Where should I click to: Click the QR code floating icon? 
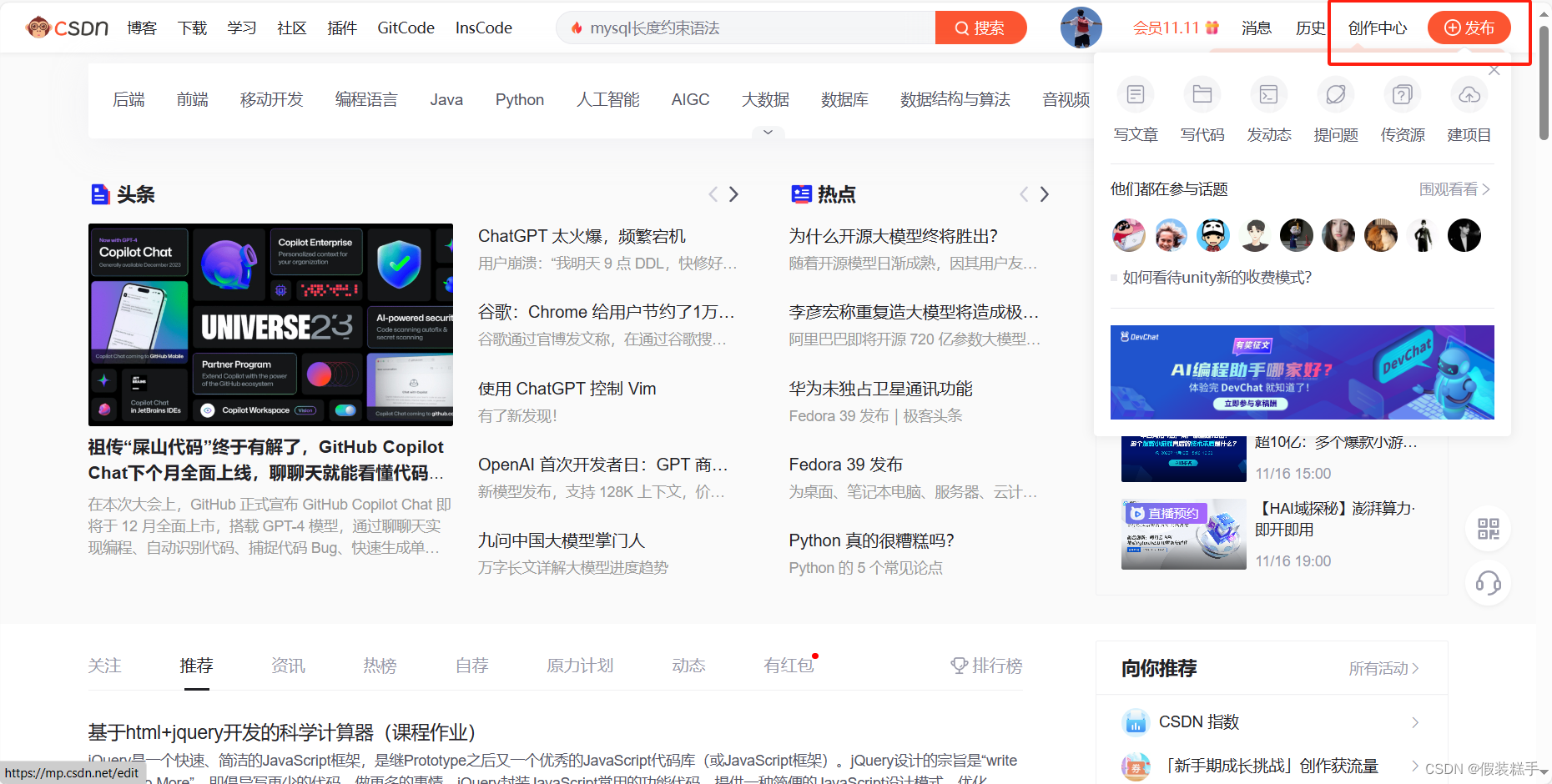[1489, 529]
